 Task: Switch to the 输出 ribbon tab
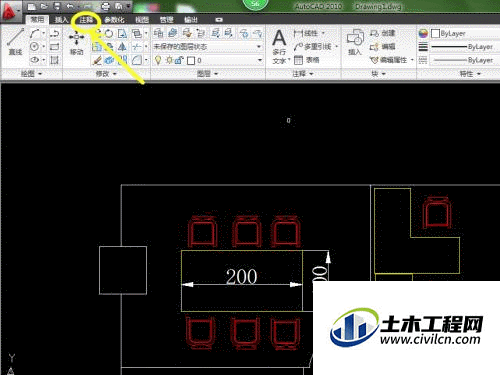191,20
